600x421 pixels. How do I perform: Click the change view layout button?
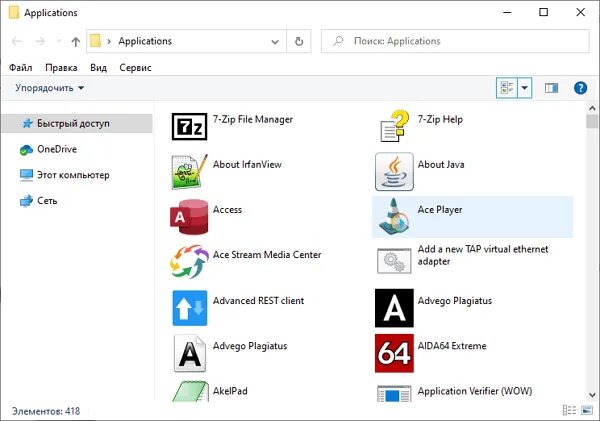click(507, 88)
